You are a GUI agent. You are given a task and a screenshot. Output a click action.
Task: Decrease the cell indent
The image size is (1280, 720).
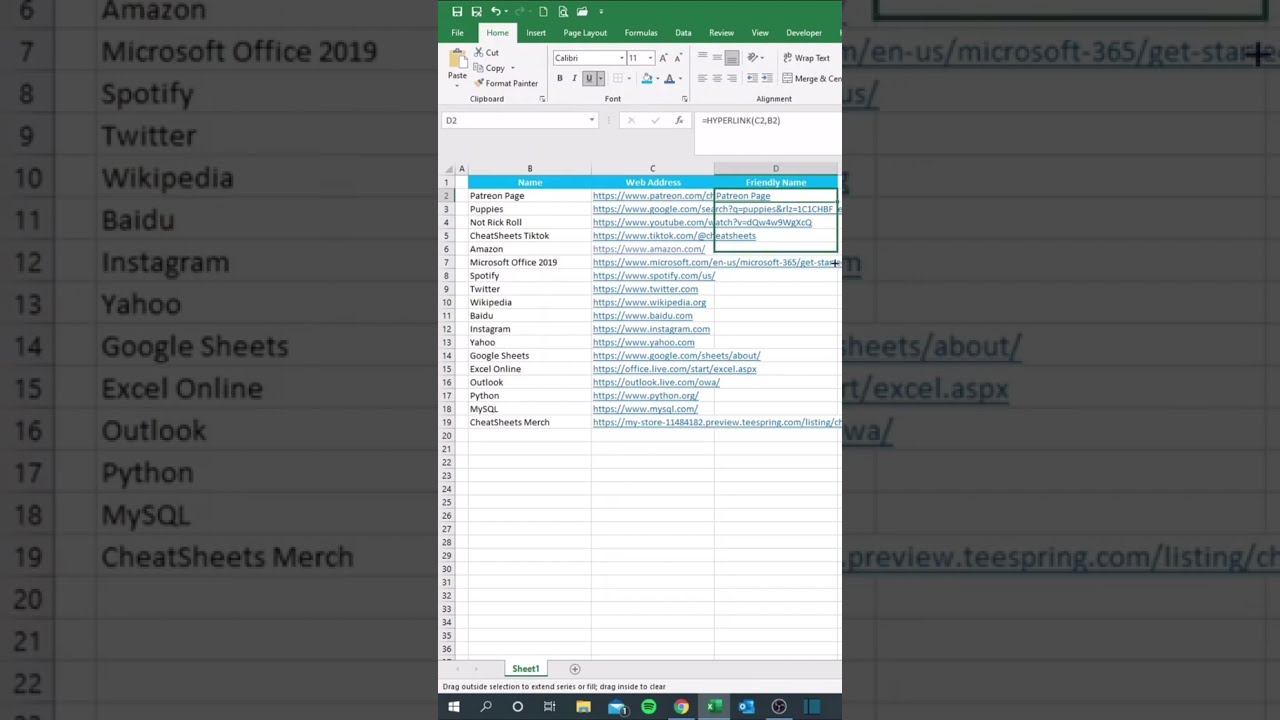(x=752, y=79)
